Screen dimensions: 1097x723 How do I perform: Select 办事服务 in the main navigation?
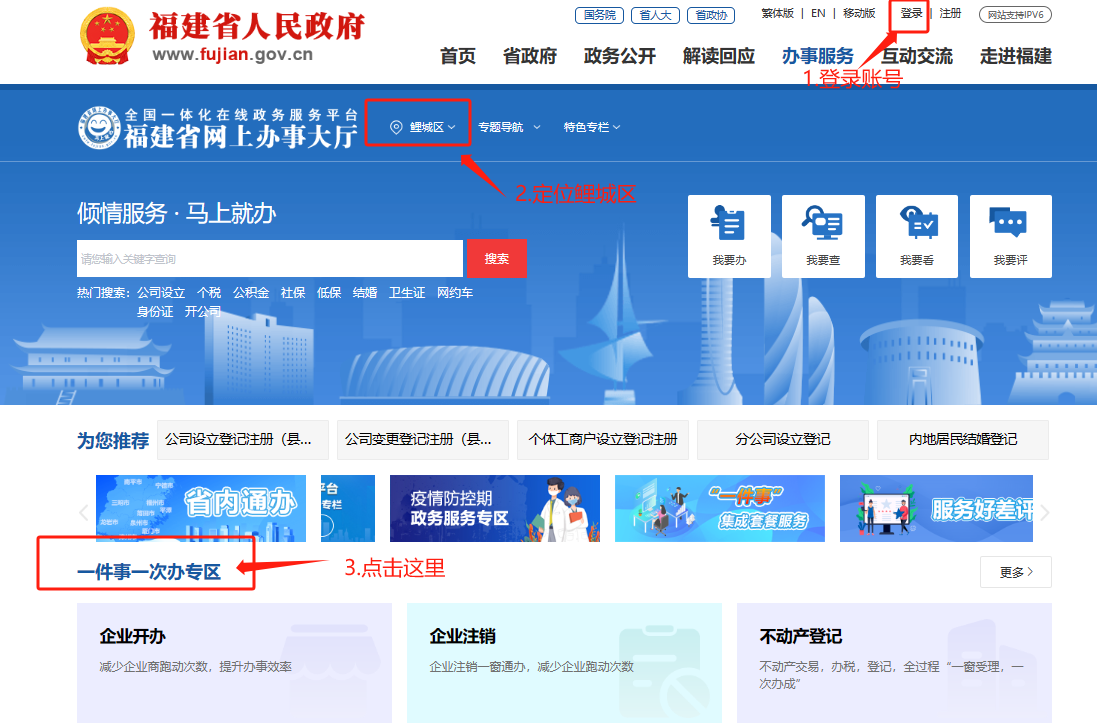click(x=817, y=56)
